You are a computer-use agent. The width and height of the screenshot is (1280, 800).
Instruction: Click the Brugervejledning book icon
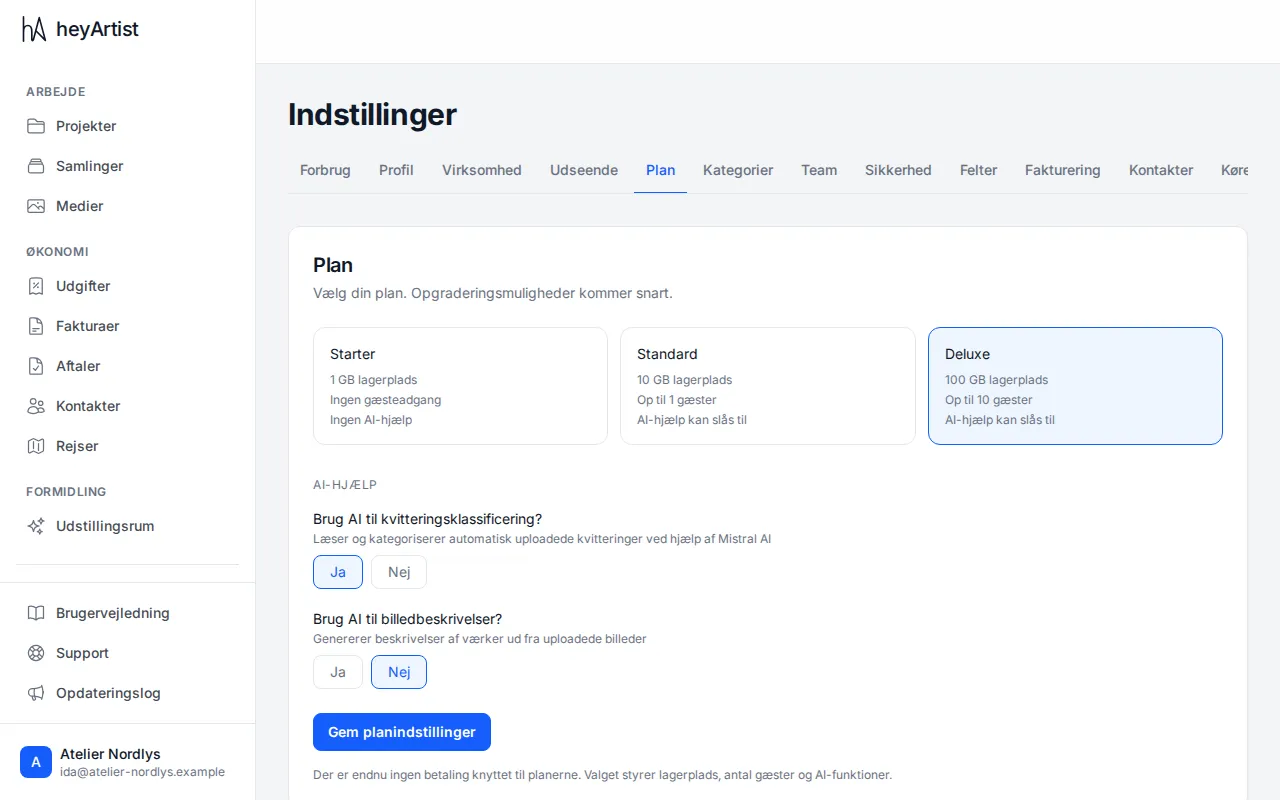[x=36, y=613]
